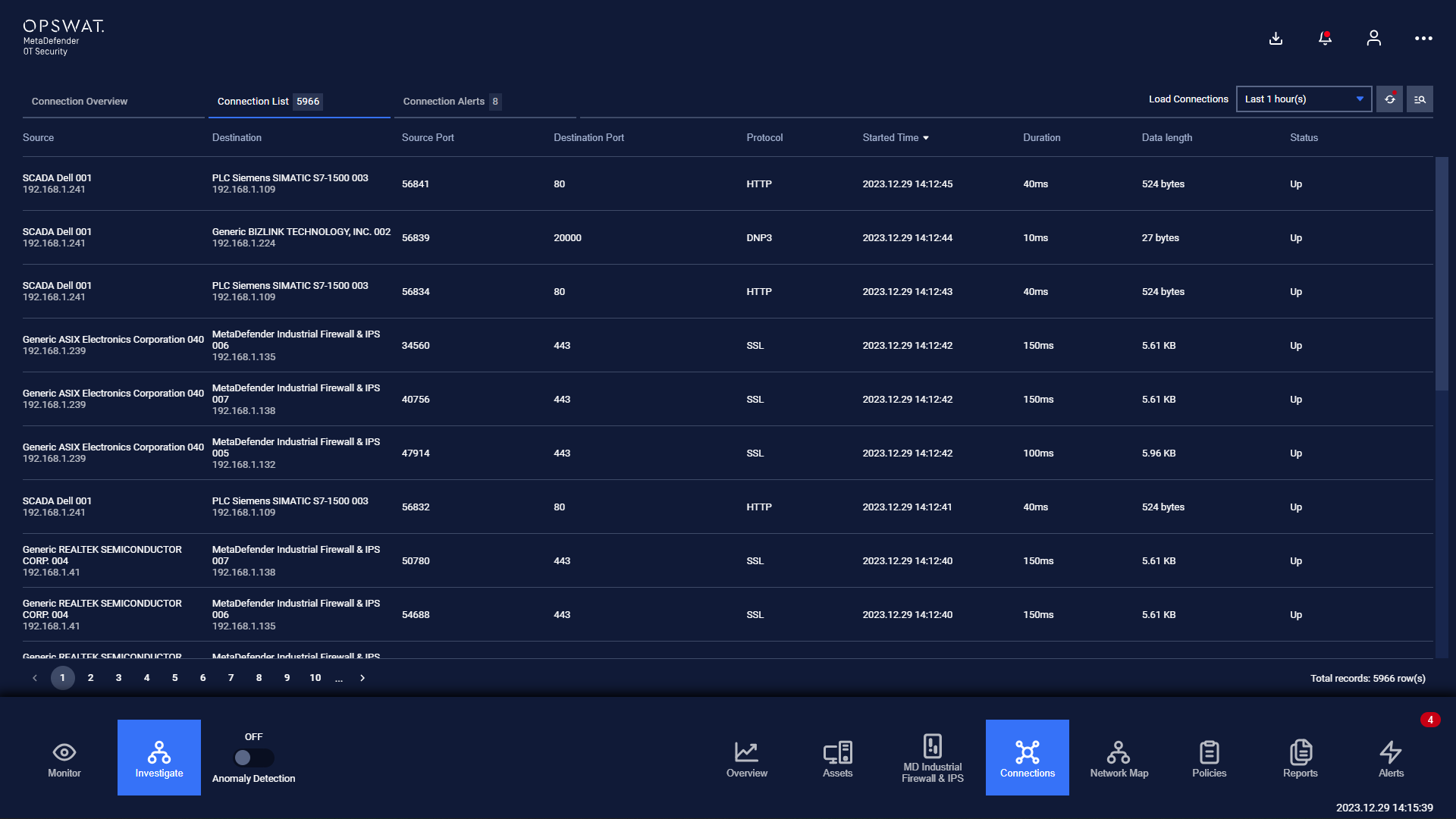Click the refresh connections icon
The width and height of the screenshot is (1456, 819).
[1389, 99]
